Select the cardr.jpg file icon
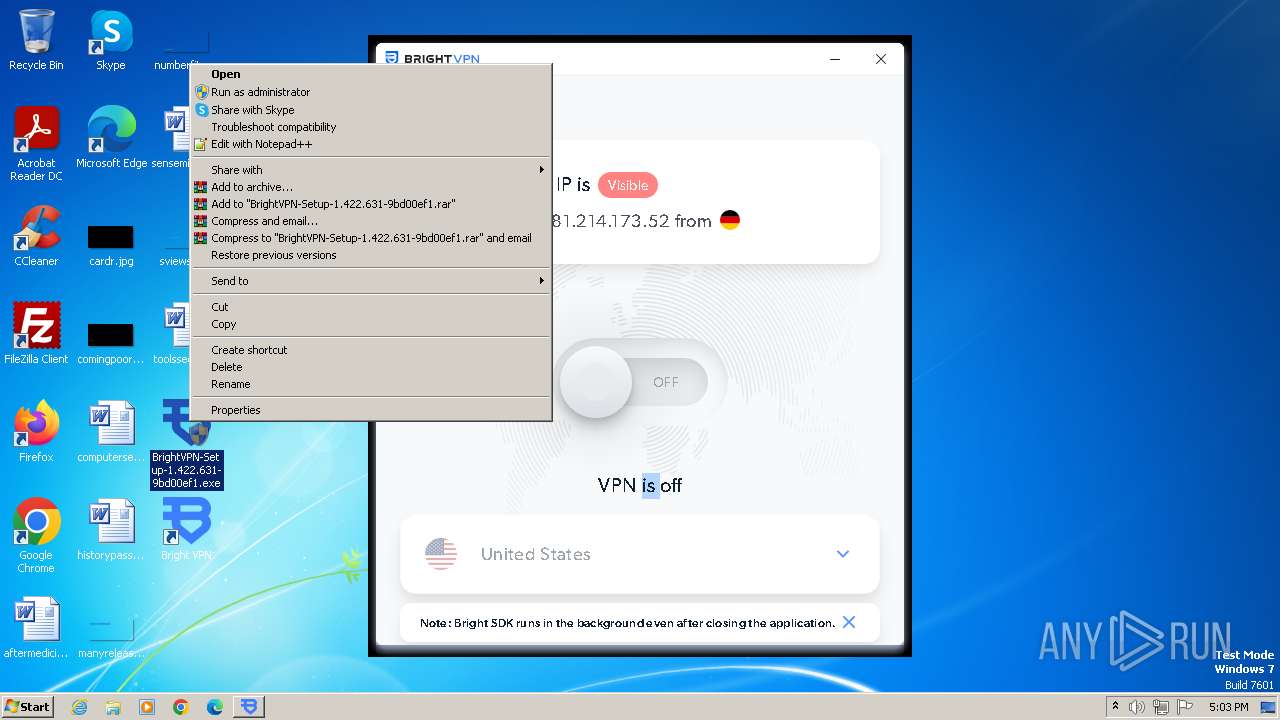This screenshot has width=1280, height=720. point(110,245)
